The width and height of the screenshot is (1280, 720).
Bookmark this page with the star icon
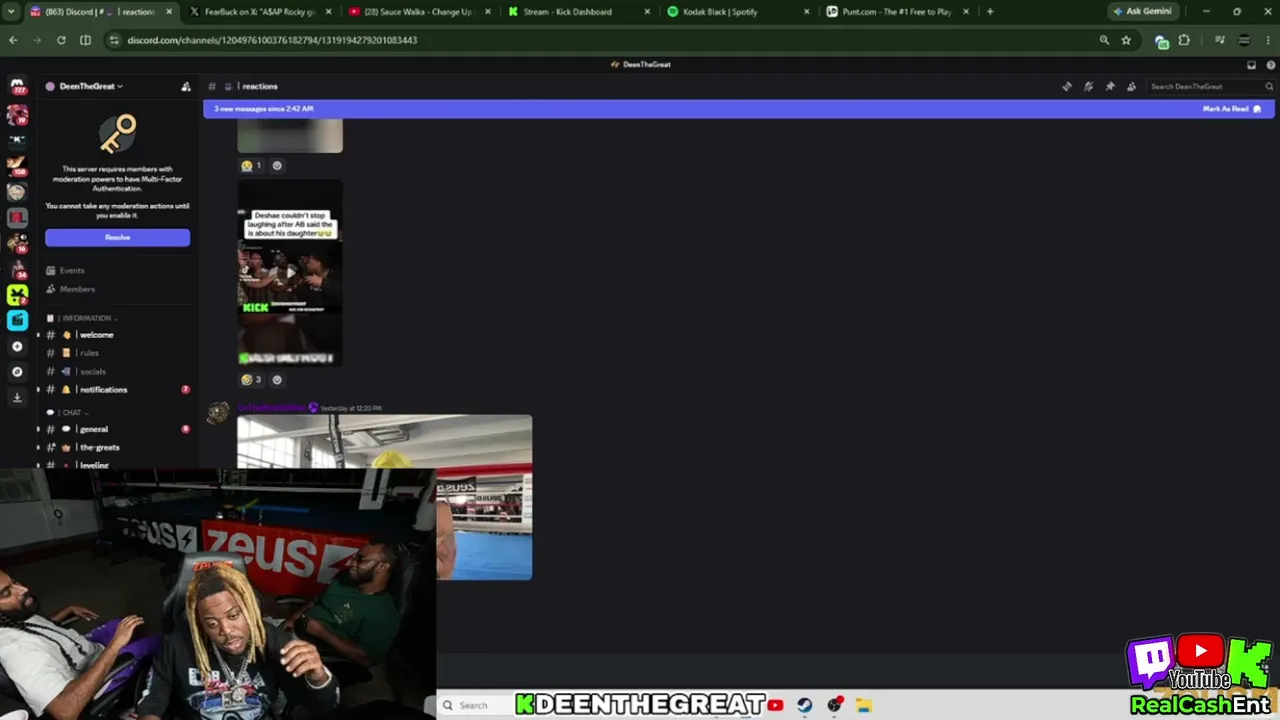click(1126, 40)
